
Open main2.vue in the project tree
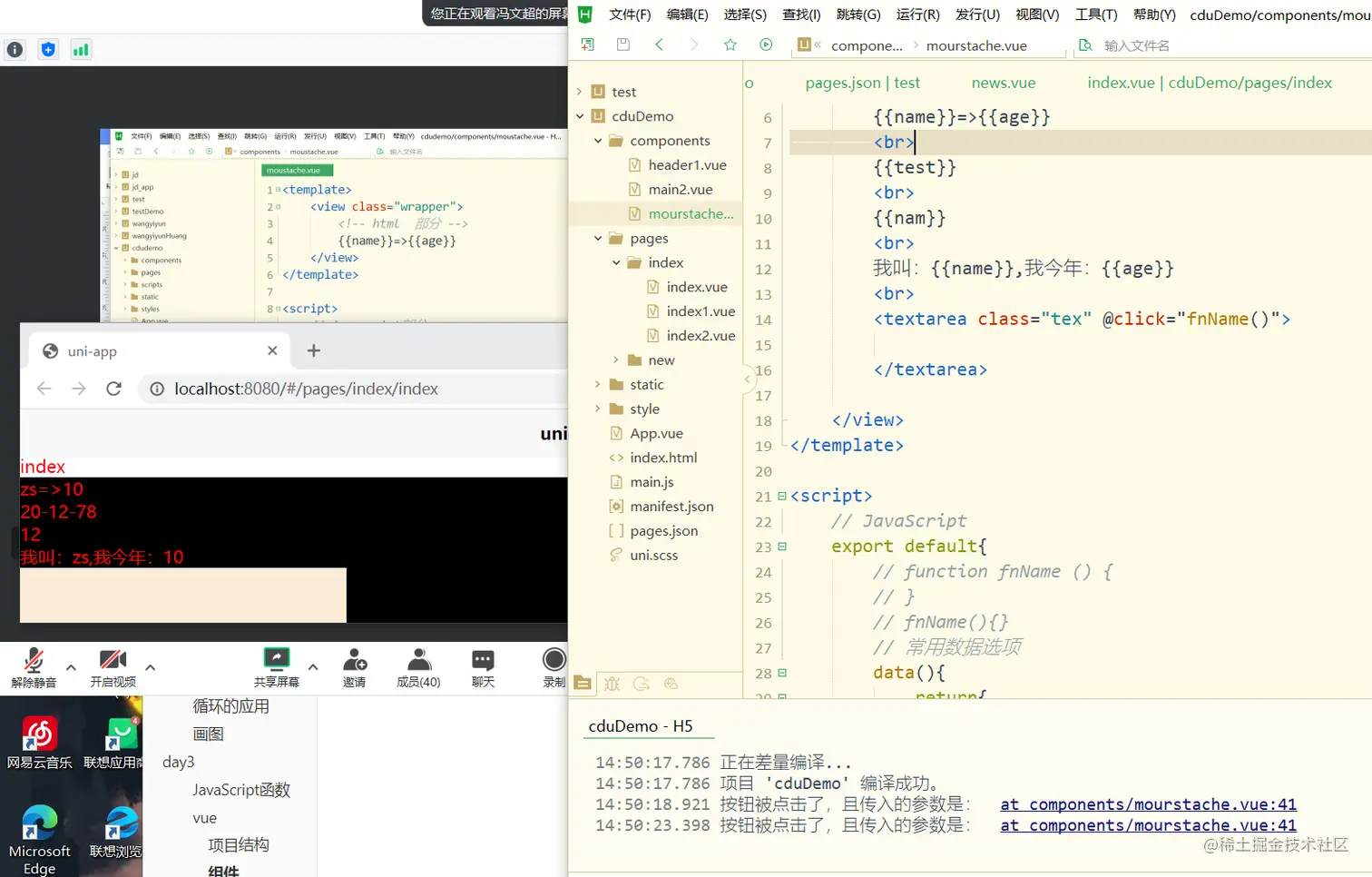point(681,190)
